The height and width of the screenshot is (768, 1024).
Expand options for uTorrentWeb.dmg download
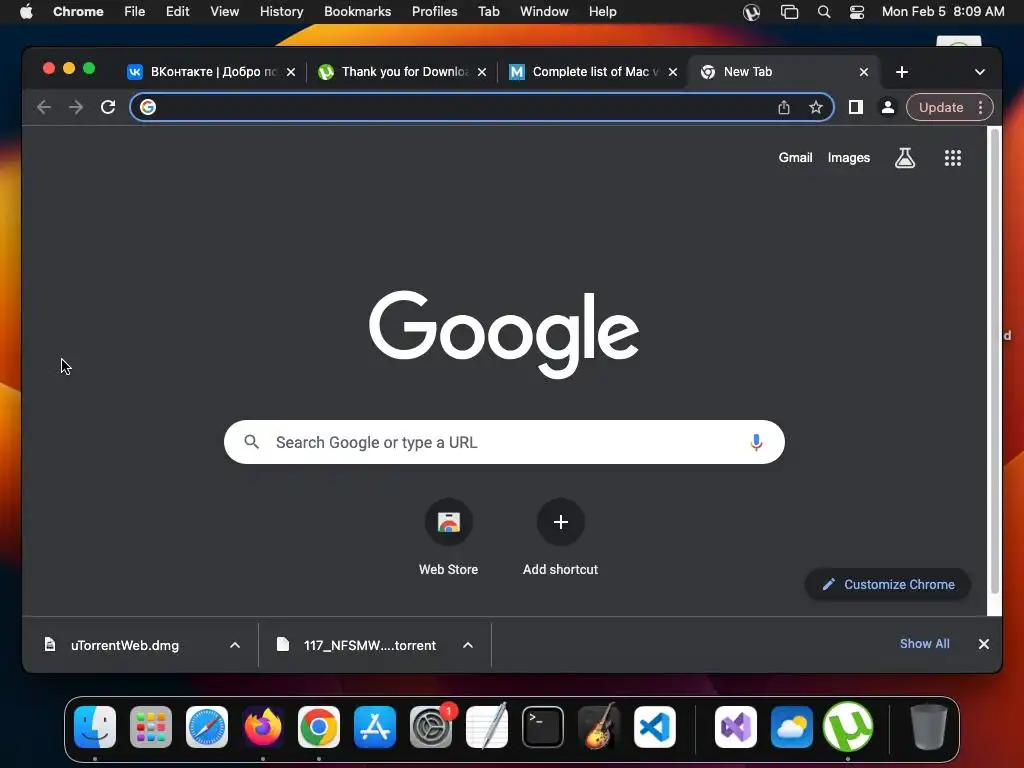(235, 645)
